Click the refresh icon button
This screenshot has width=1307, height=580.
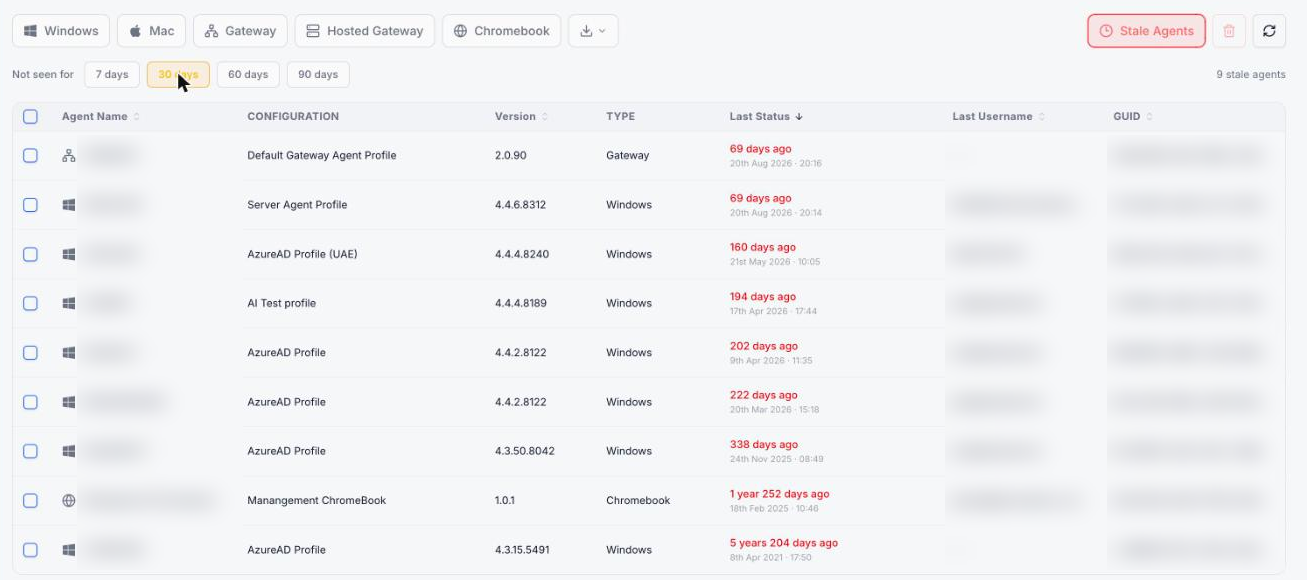(x=1269, y=31)
